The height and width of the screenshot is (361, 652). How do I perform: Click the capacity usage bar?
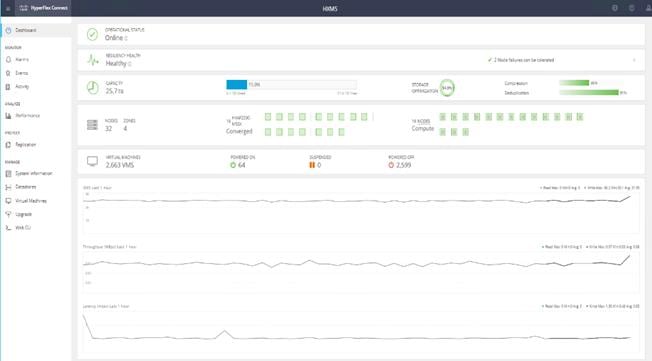(291, 84)
